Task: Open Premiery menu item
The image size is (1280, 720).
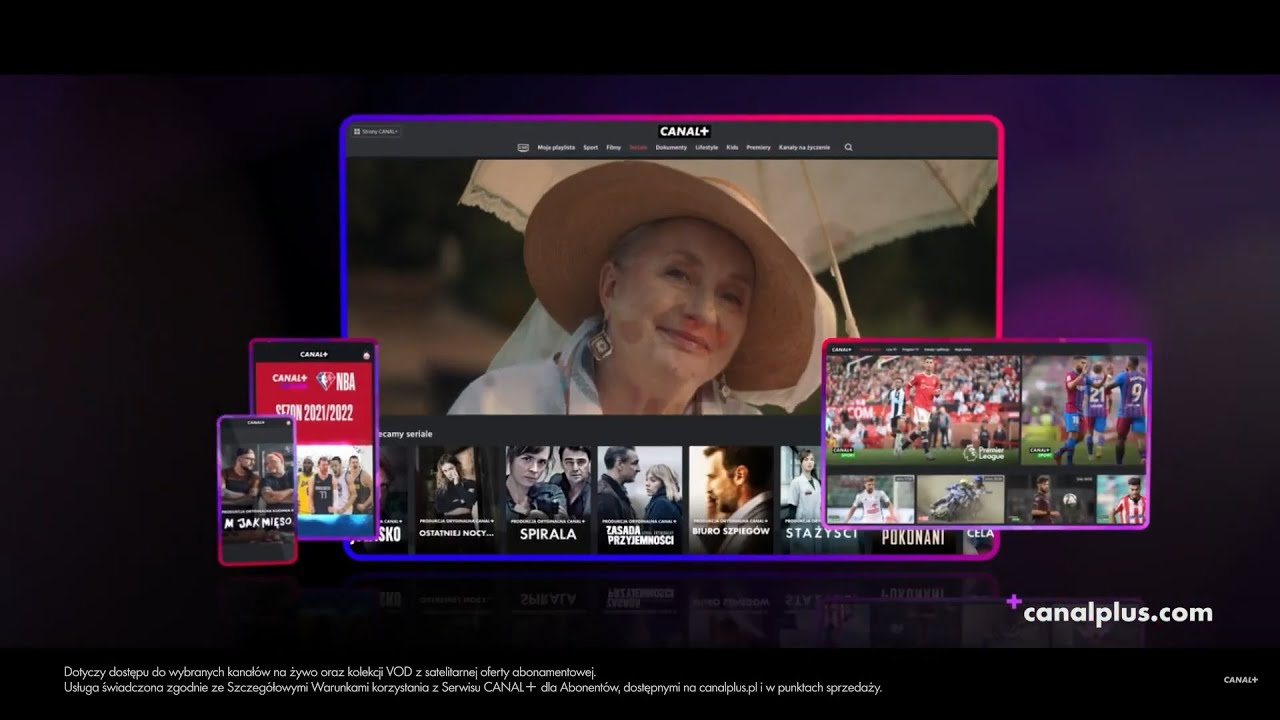Action: 758,147
